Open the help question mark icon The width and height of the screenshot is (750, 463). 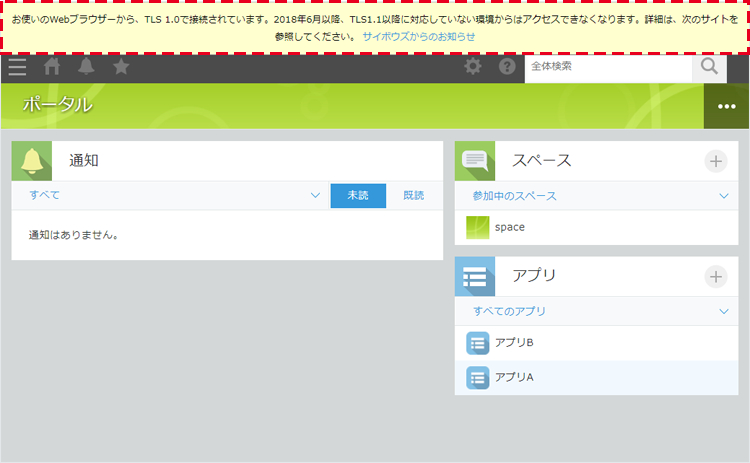tap(507, 67)
